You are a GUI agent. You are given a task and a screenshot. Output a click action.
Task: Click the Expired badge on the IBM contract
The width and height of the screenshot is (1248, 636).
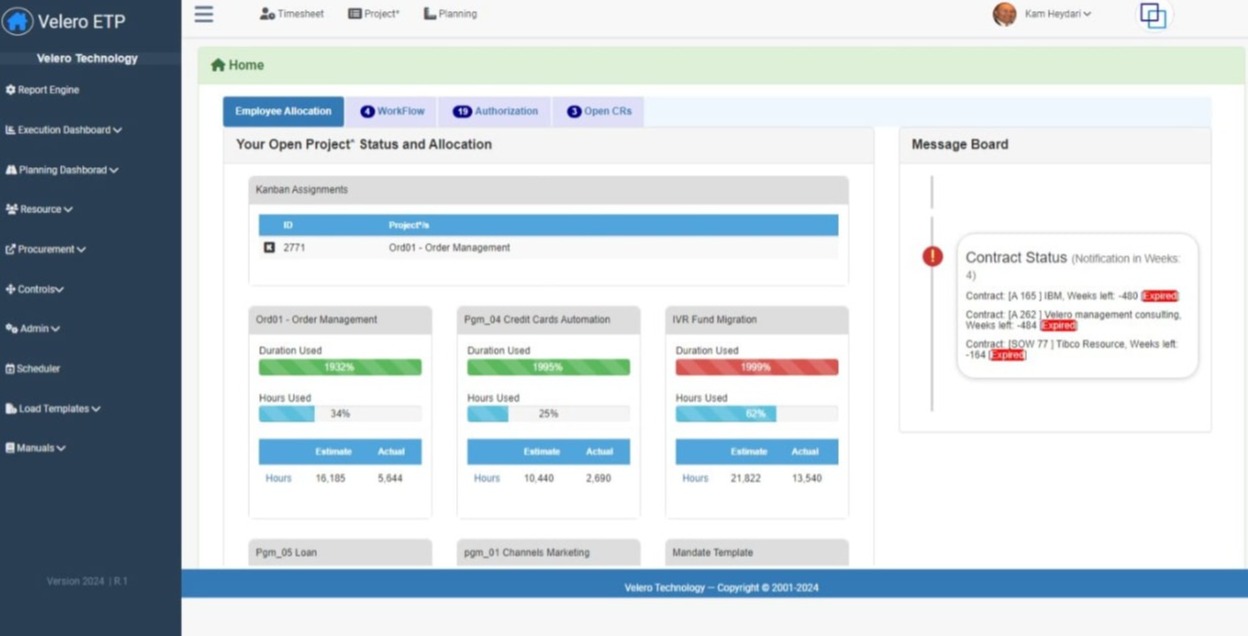click(x=1160, y=296)
